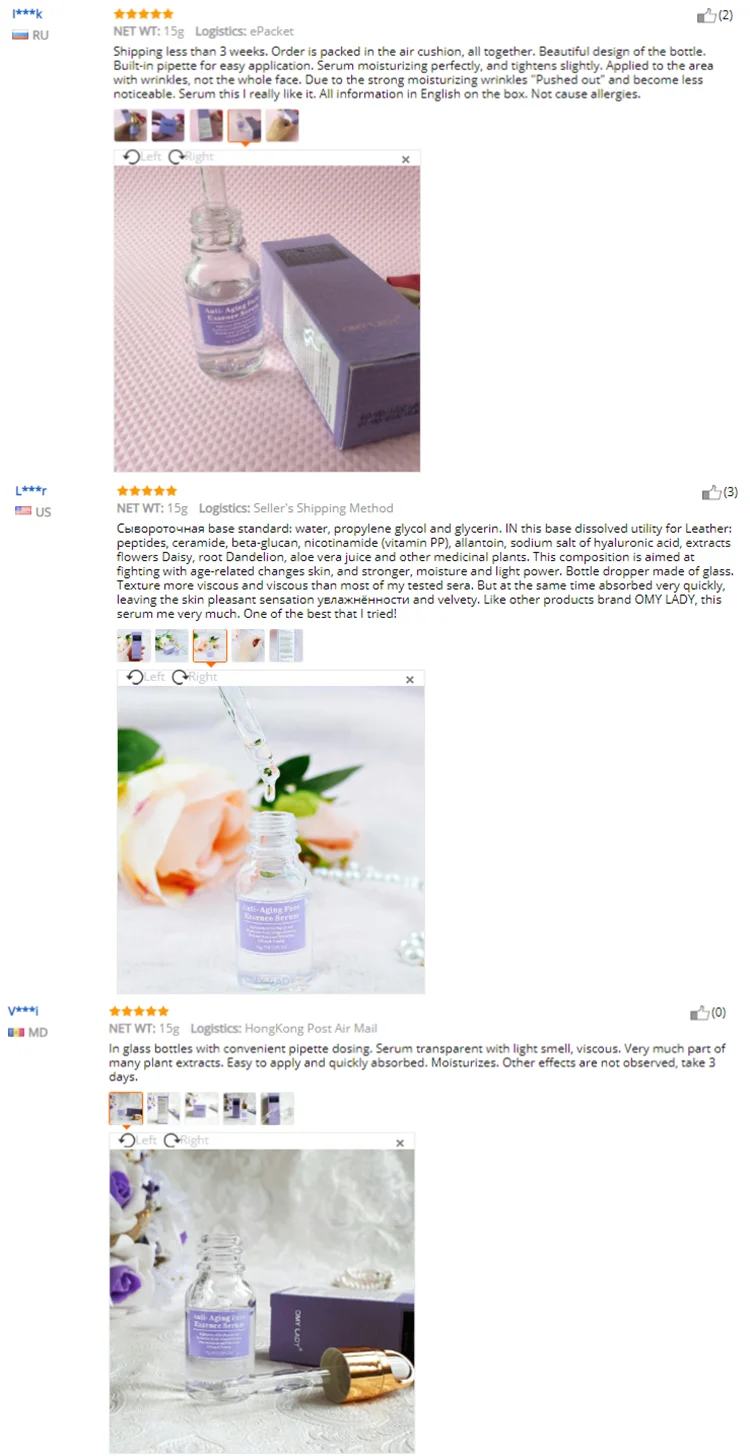Click reviewer name L***r
The image size is (750, 1456).
tap(31, 491)
